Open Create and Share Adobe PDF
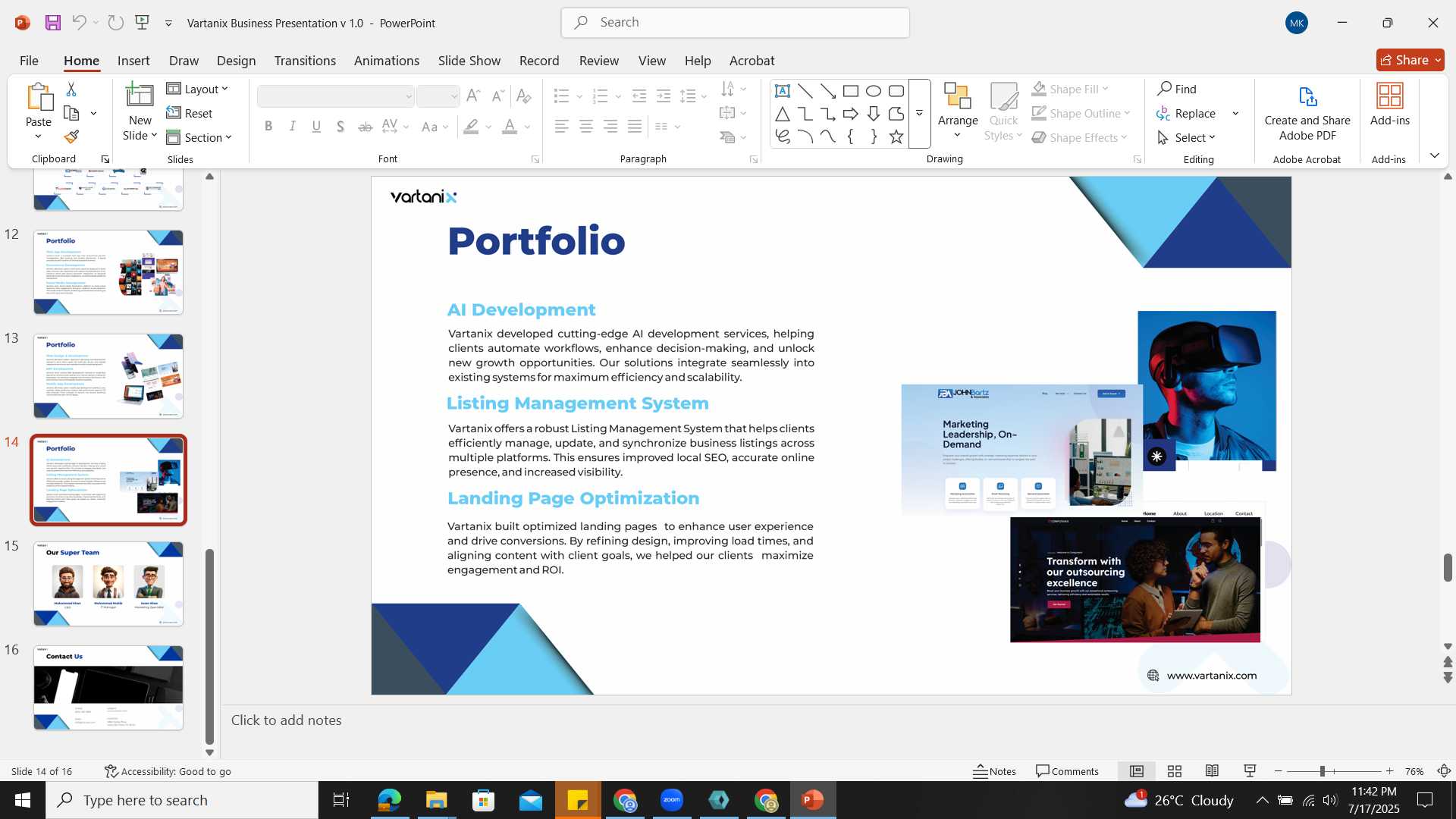This screenshot has height=819, width=1456. [x=1307, y=113]
